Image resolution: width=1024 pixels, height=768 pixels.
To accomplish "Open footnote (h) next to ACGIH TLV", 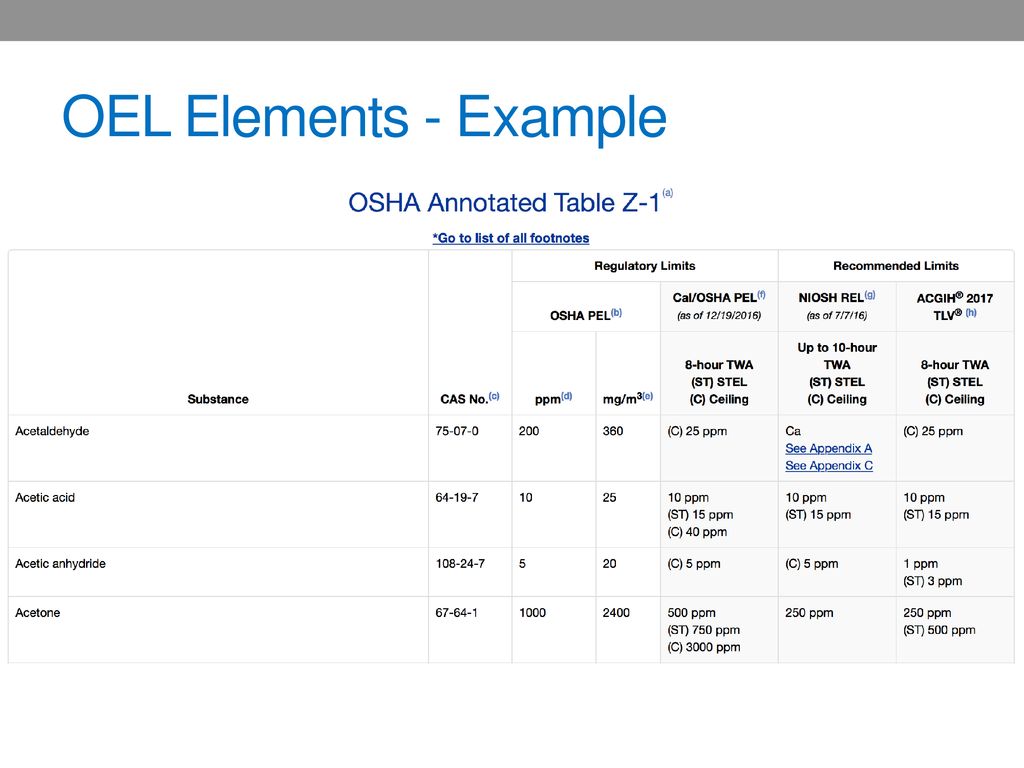I will coord(971,312).
